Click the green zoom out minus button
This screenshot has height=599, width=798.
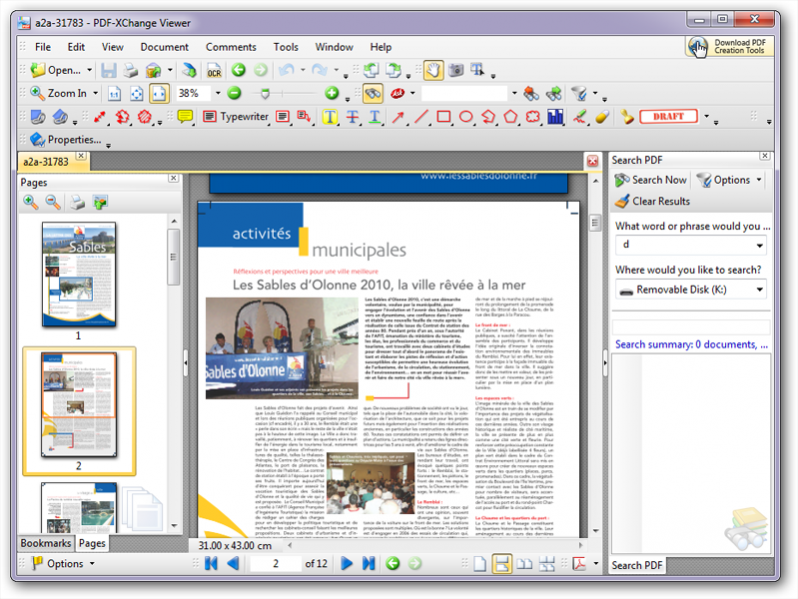[x=234, y=93]
